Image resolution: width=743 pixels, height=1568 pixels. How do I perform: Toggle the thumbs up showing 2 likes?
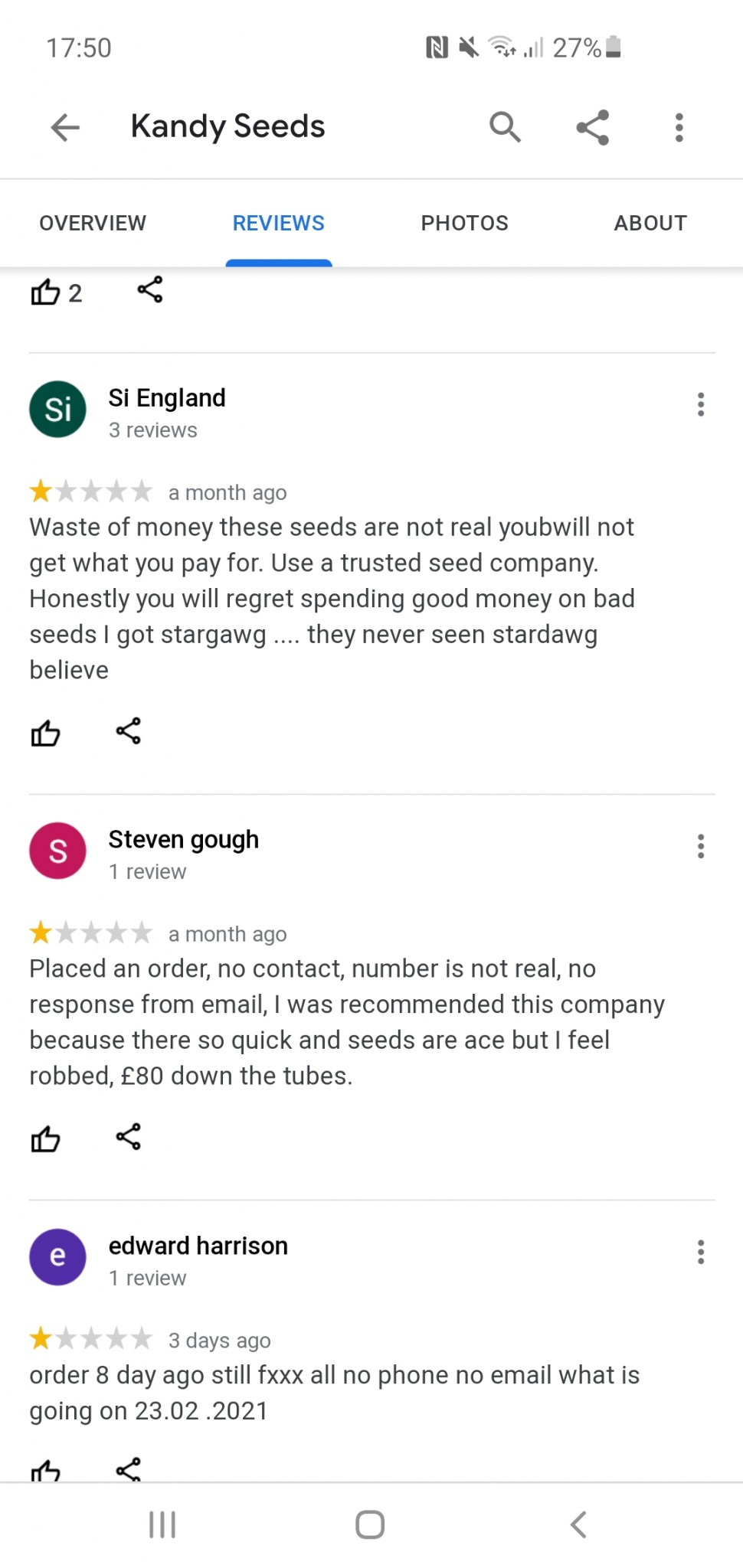(x=45, y=292)
